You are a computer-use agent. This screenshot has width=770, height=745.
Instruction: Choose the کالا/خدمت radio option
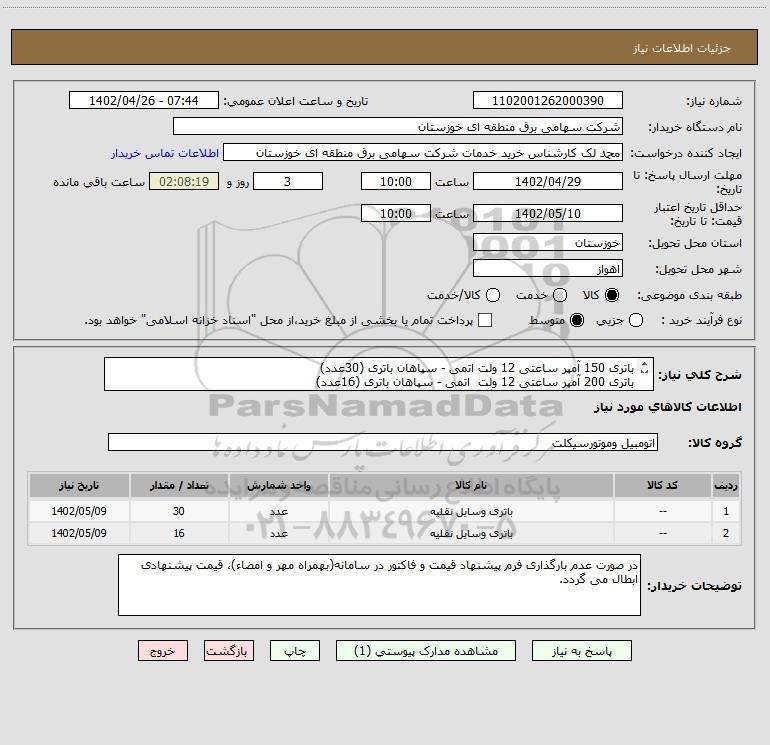491,296
